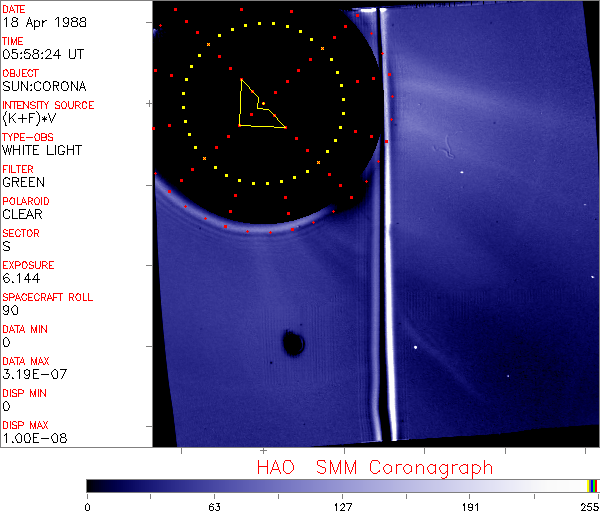600x512 pixels.
Task: Click the HAO SMM Coronagraph title
Action: point(375,467)
